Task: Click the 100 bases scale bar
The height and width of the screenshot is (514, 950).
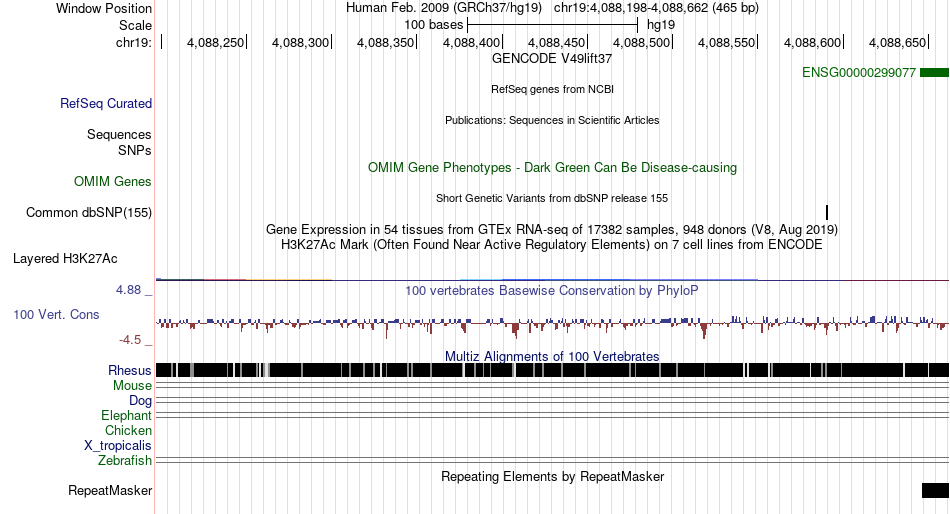Action: click(553, 25)
